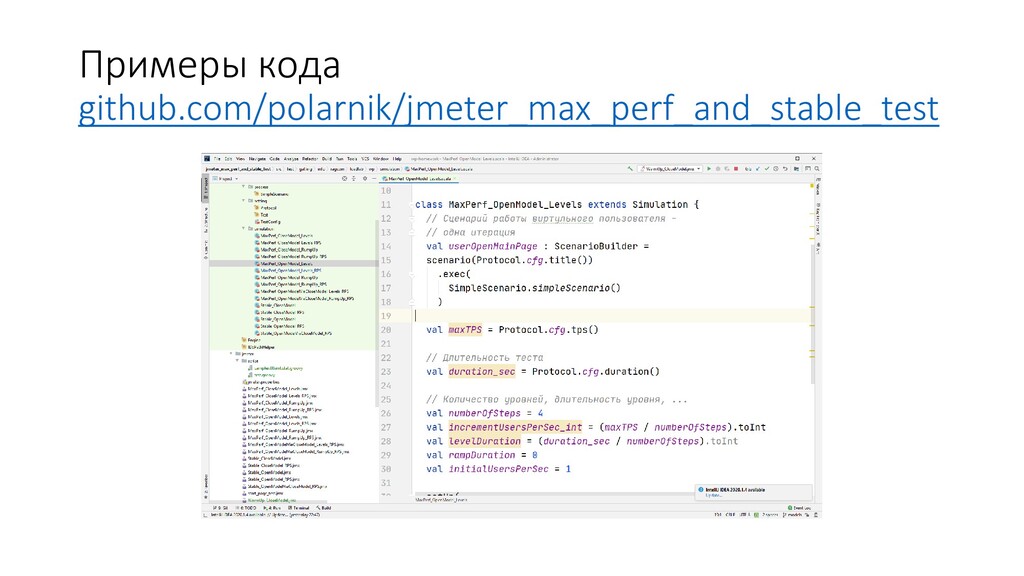Click the numberOfSteps variable on line 26
The image size is (1024, 576).
point(485,413)
